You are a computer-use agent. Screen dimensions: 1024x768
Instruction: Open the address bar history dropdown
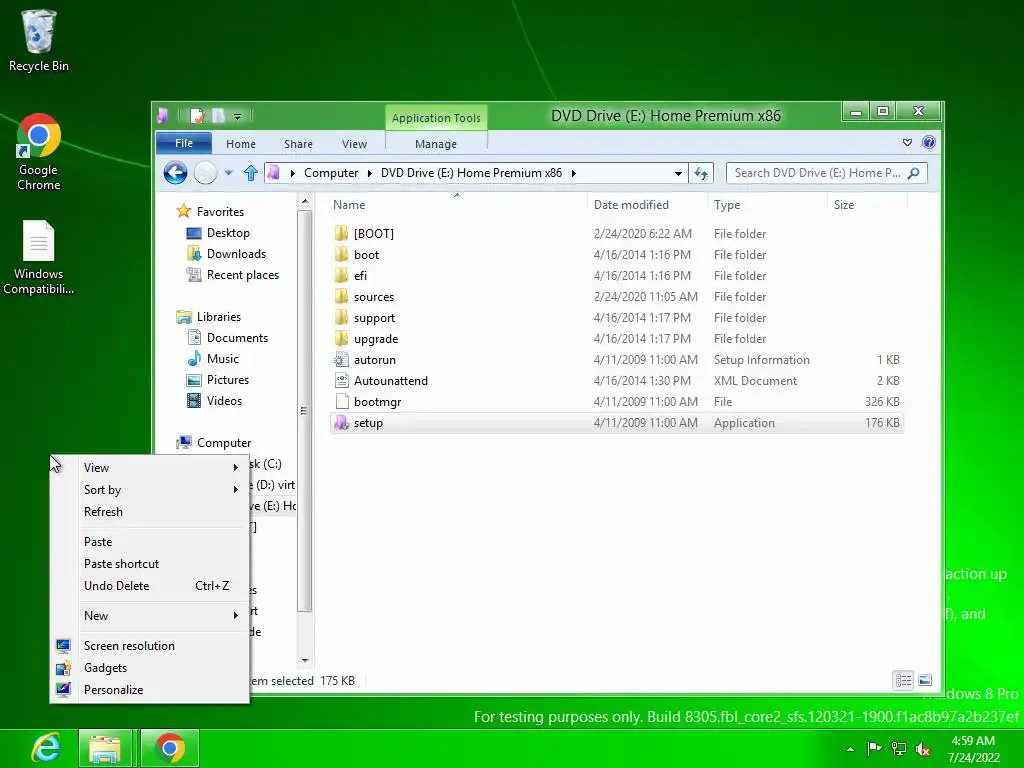(x=678, y=173)
